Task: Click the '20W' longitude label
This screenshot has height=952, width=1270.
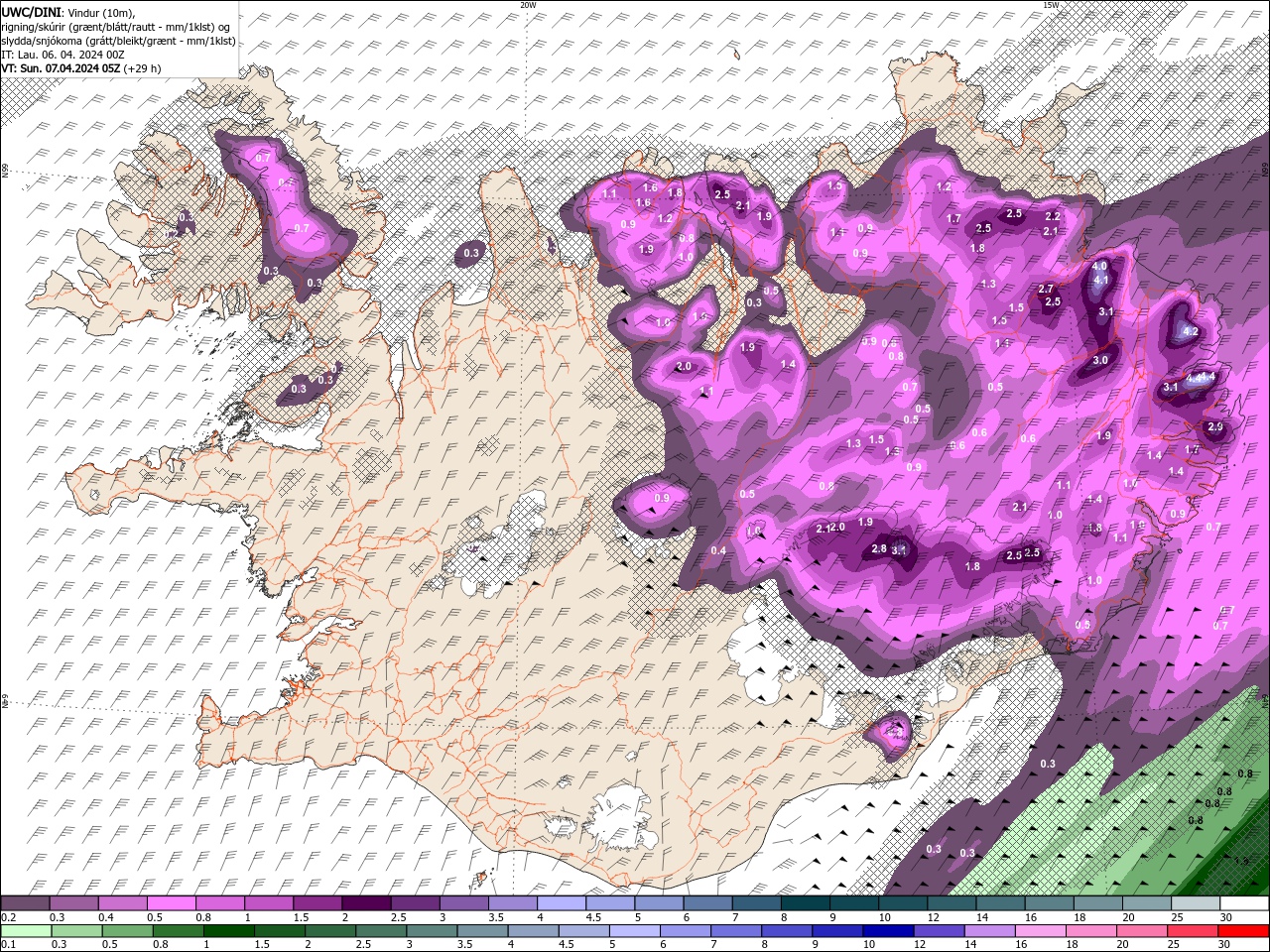Action: [x=528, y=5]
